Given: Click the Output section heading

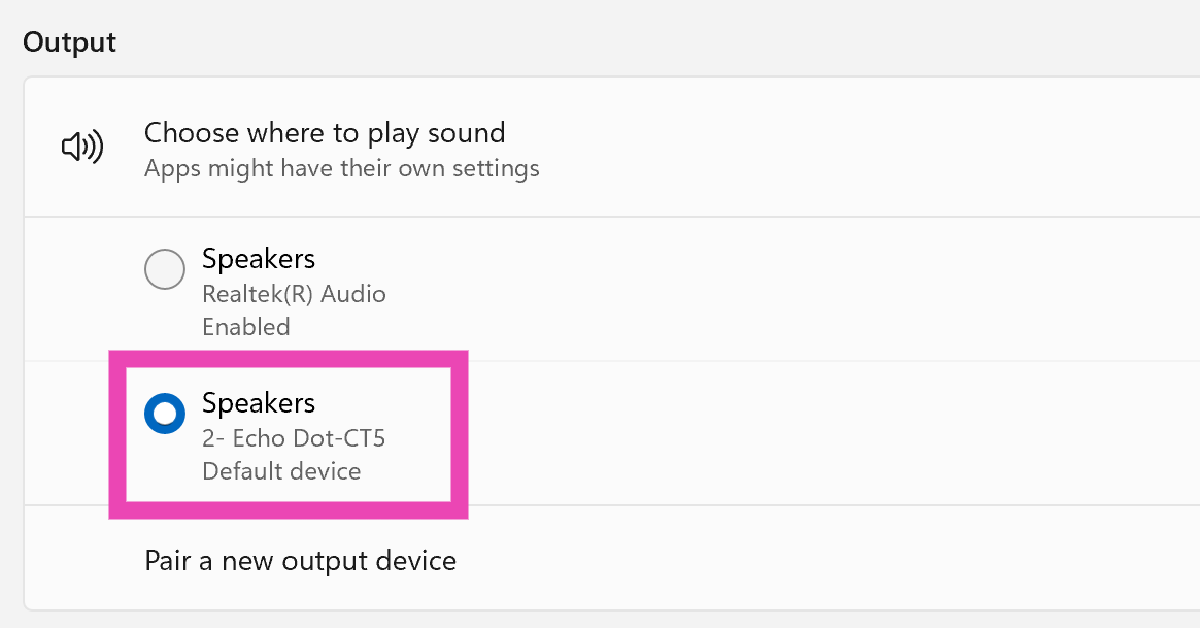Looking at the screenshot, I should coord(69,42).
